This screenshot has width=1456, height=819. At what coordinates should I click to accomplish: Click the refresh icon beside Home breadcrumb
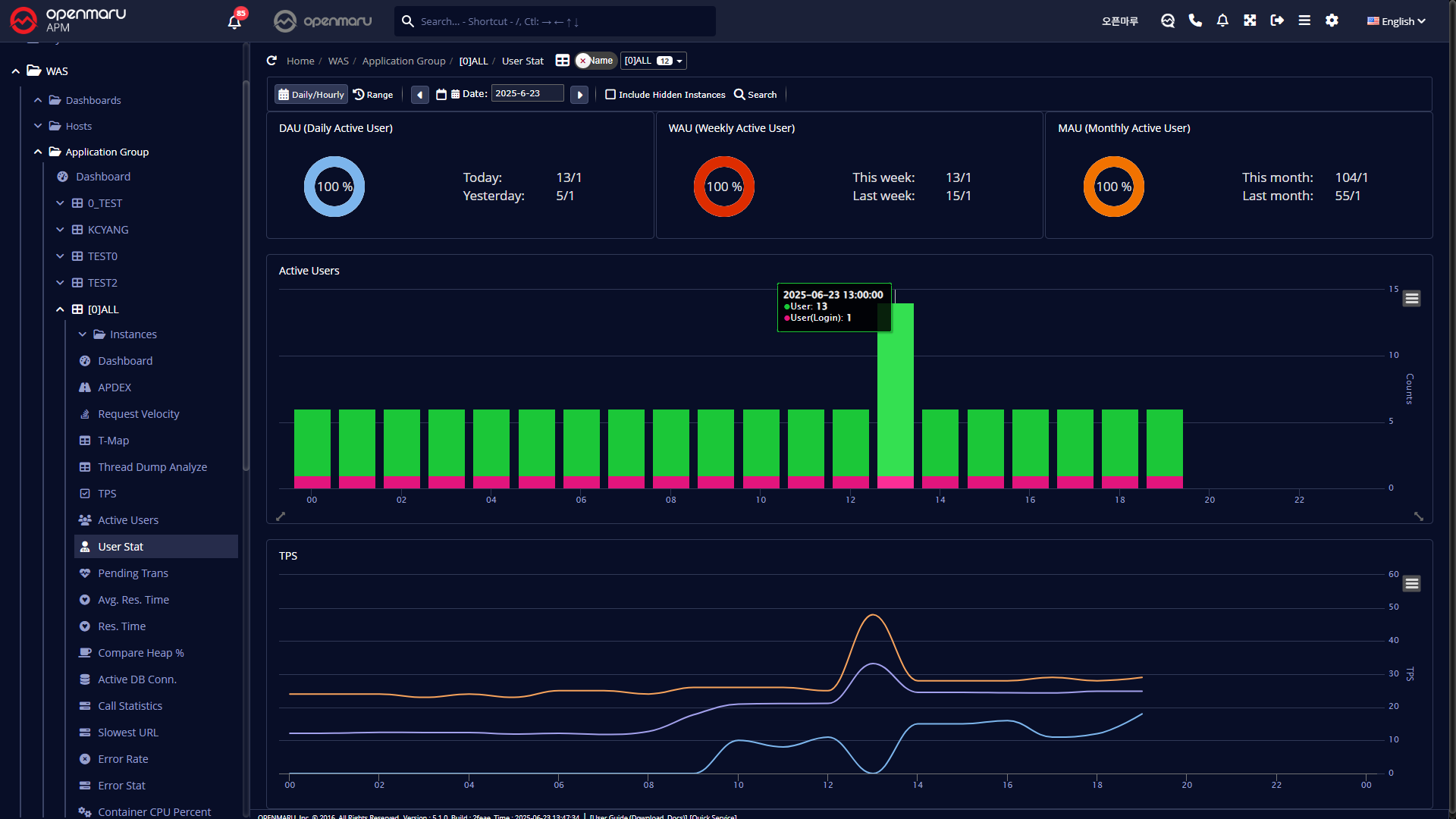[x=272, y=61]
